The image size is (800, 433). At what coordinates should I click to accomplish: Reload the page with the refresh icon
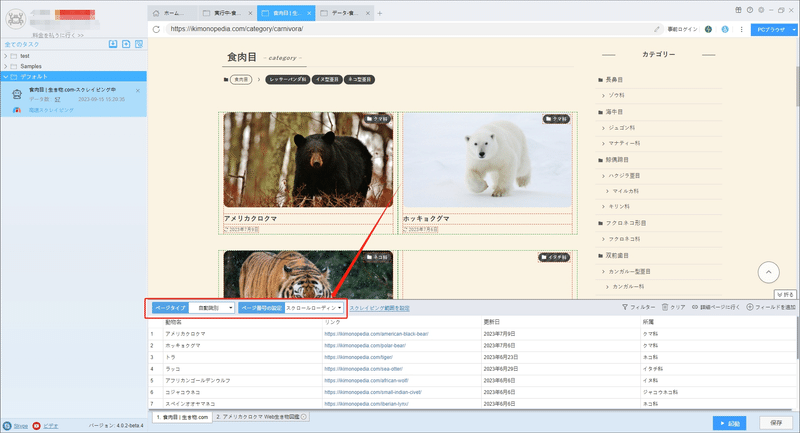pyautogui.click(x=156, y=29)
